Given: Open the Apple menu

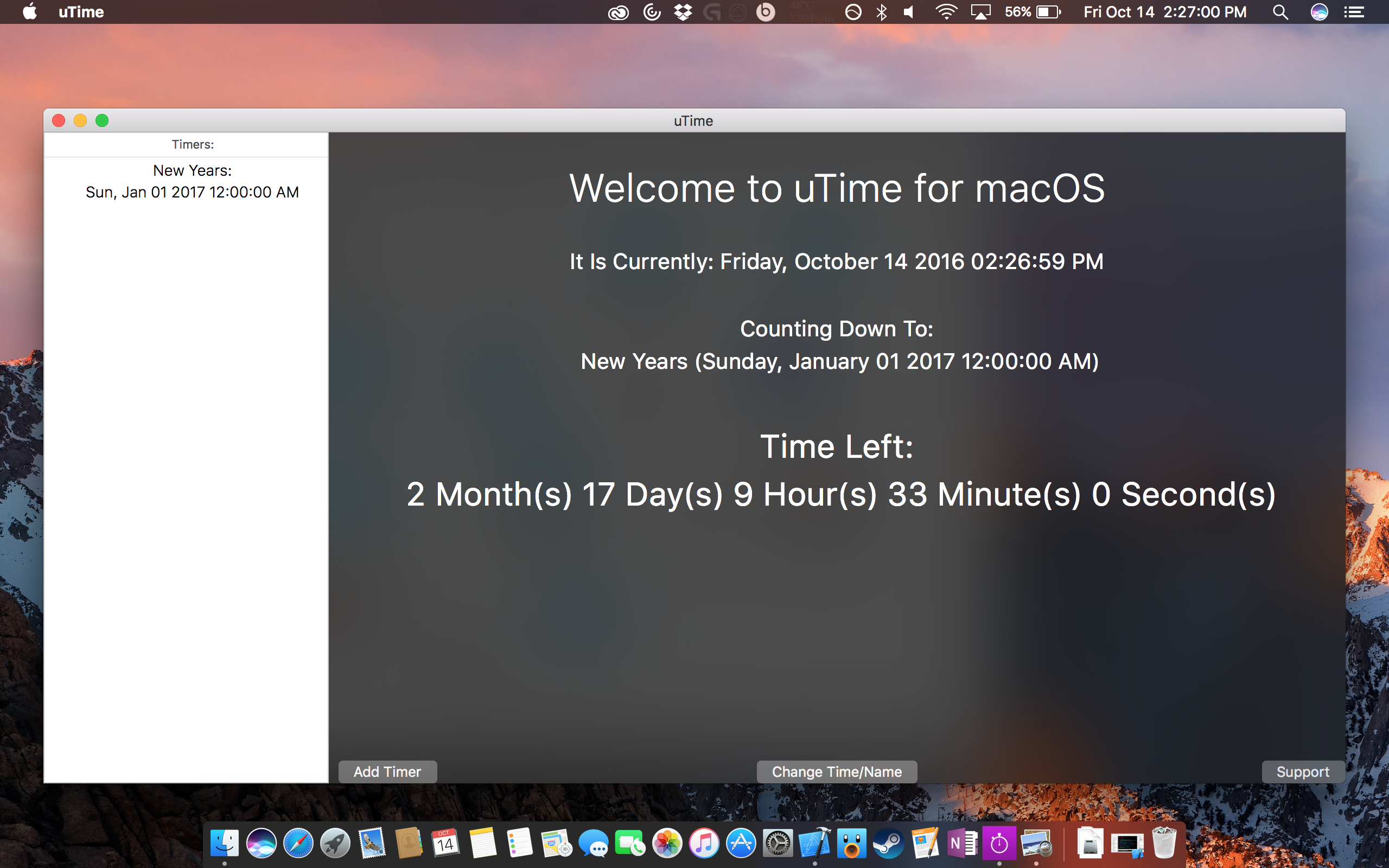Looking at the screenshot, I should 29,12.
